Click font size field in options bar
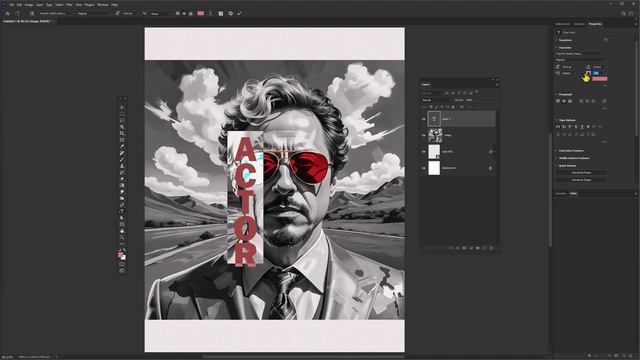Screen dimensions: 640x360 click(x=130, y=13)
